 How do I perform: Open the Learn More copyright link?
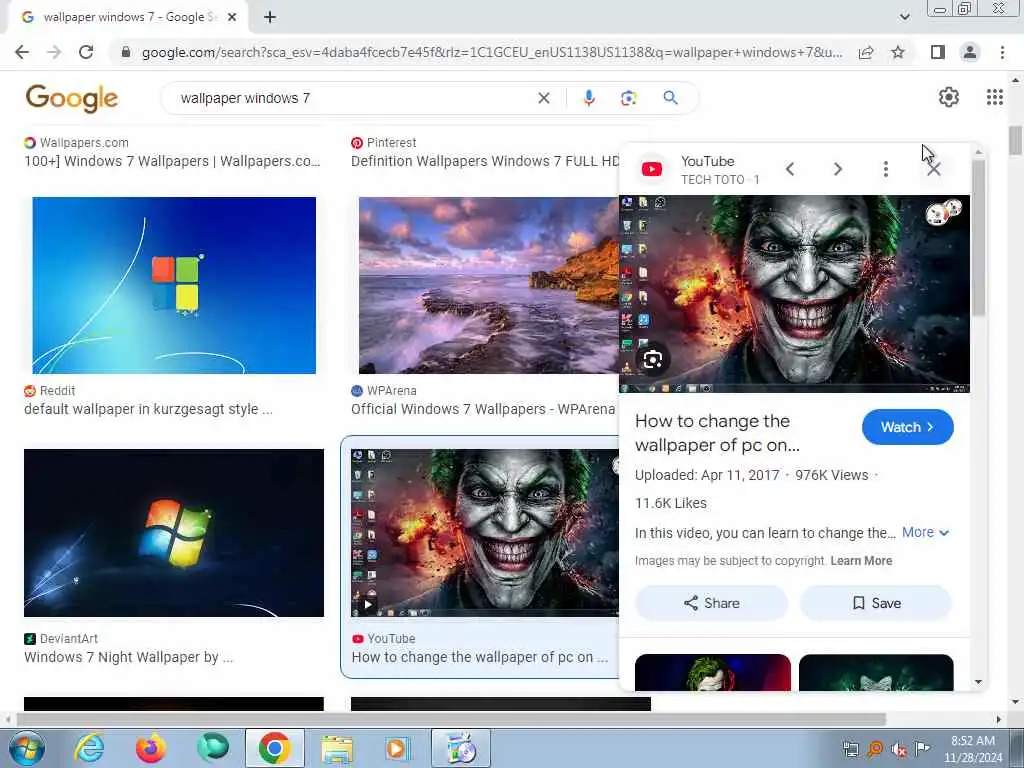(861, 560)
